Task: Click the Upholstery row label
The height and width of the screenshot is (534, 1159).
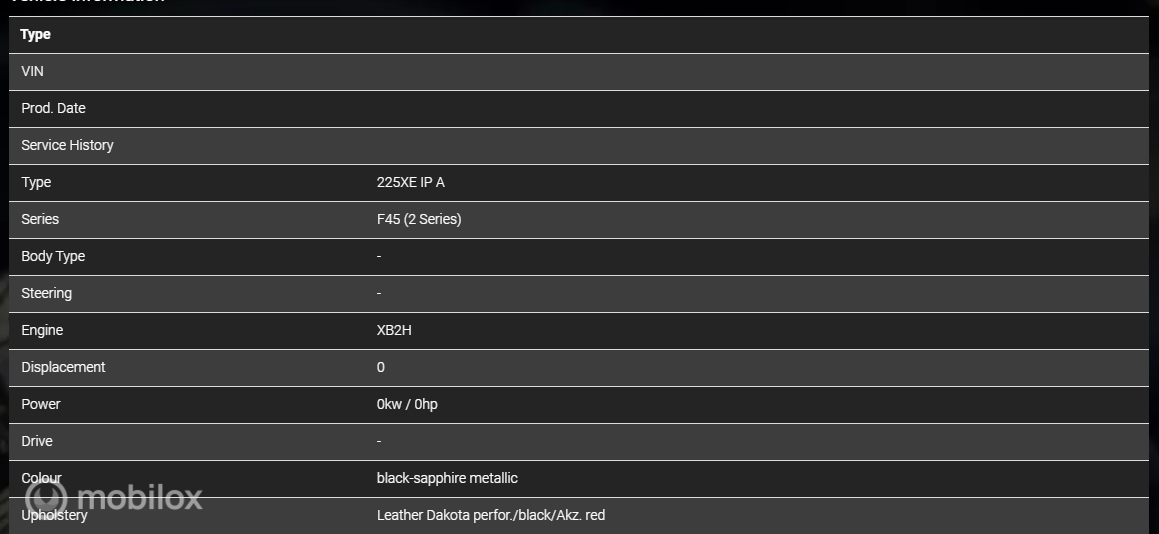Action: tap(54, 515)
